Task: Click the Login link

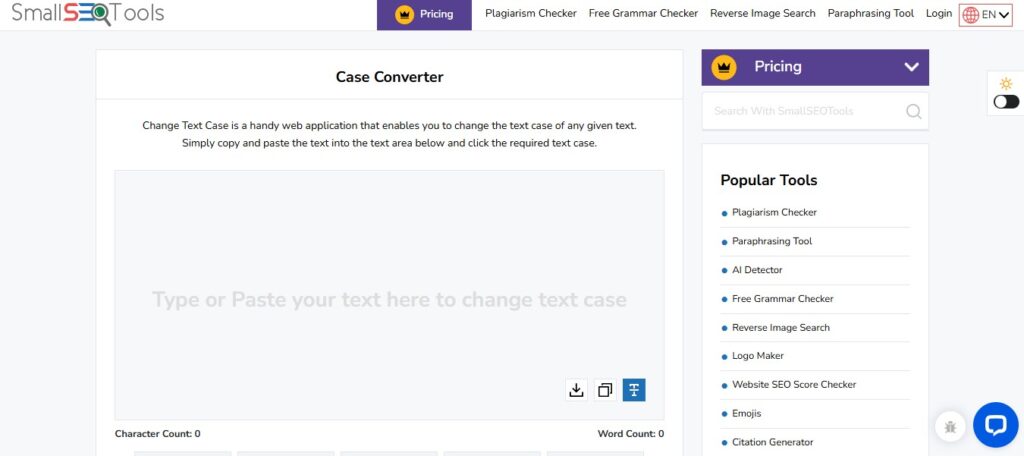Action: click(x=939, y=14)
